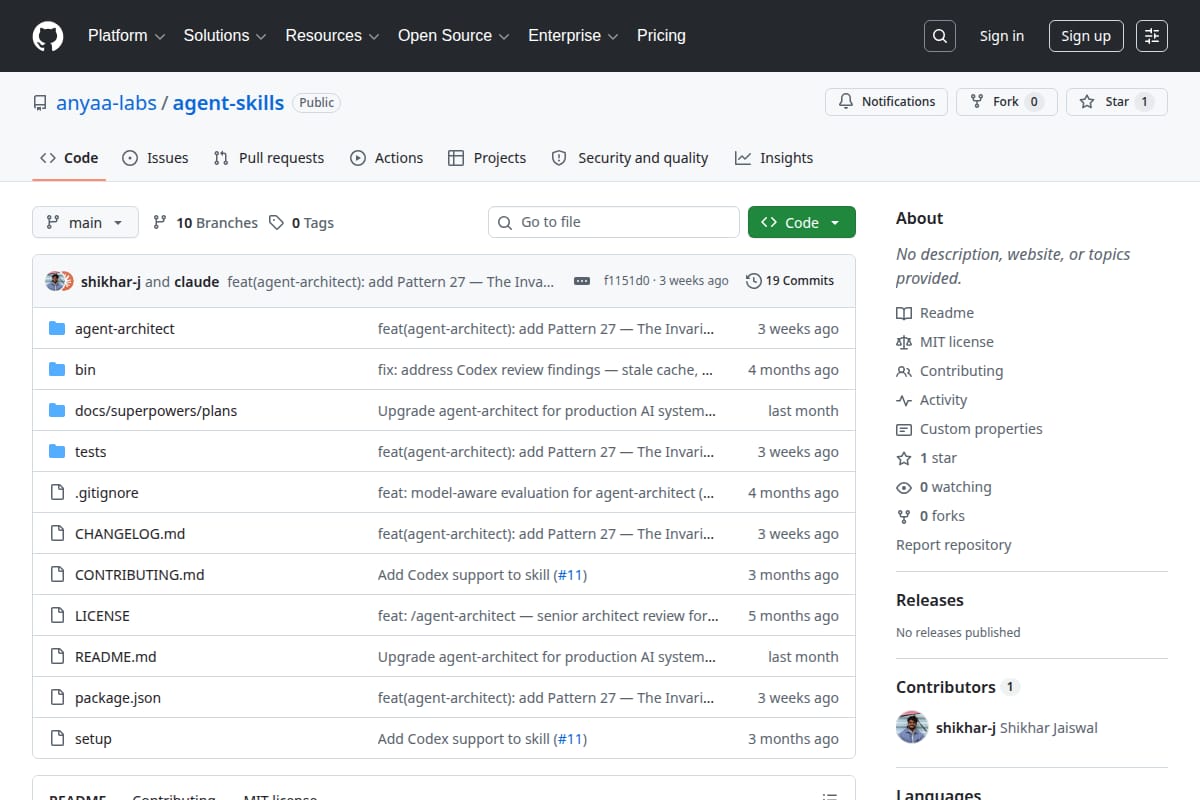Click the .gitignore file icon
1200x800 pixels.
click(x=57, y=493)
